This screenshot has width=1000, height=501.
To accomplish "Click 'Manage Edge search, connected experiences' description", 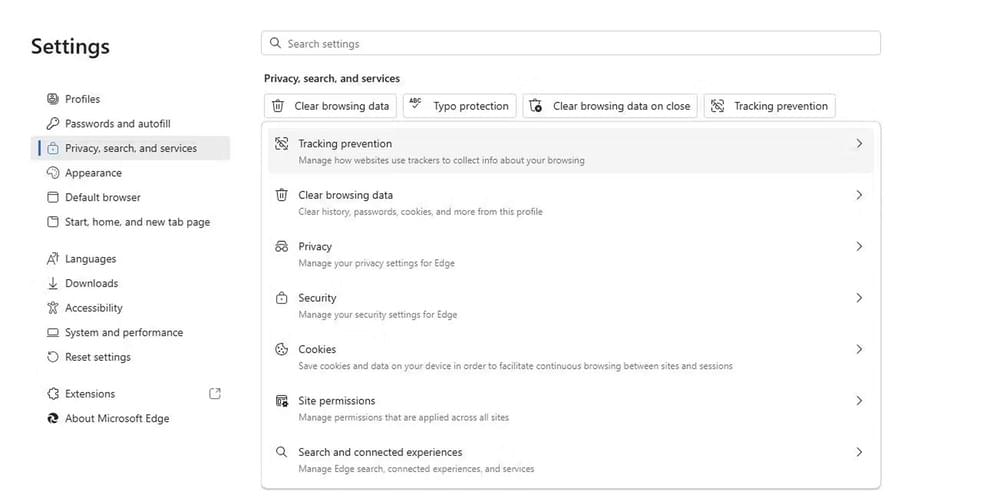I will coord(416,468).
